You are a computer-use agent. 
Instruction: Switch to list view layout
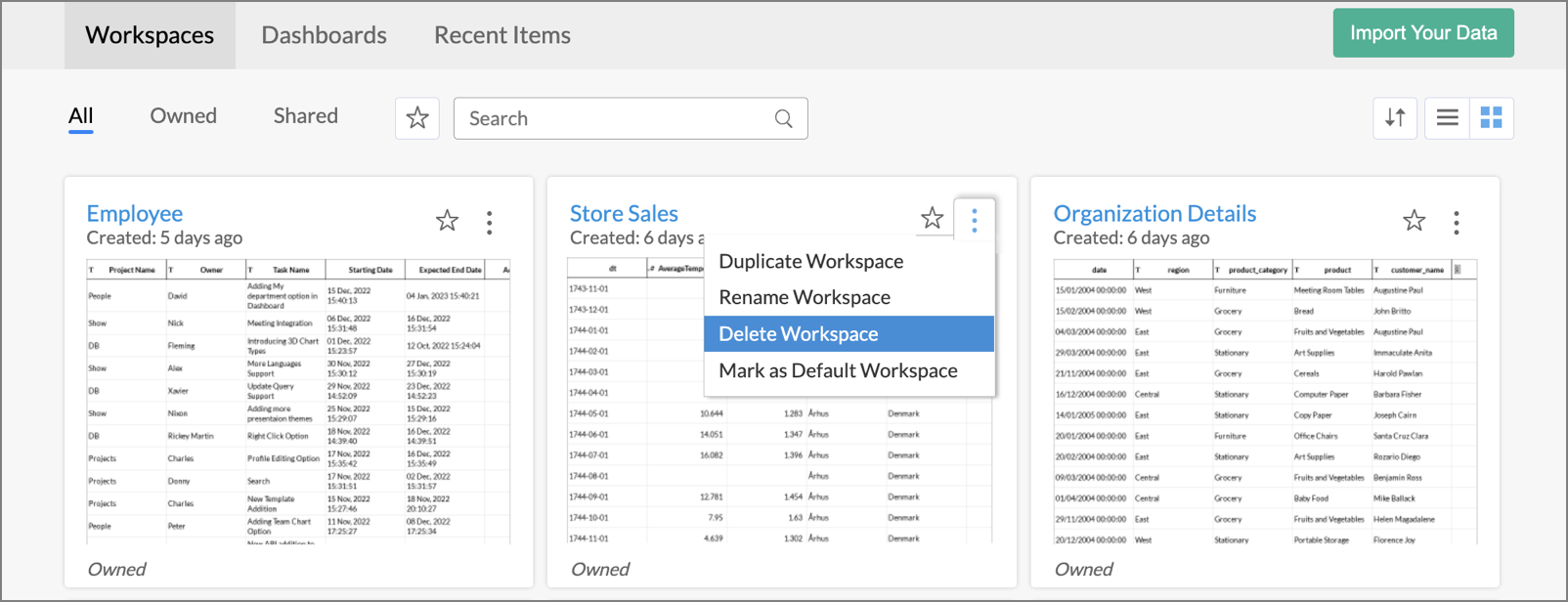click(x=1447, y=118)
